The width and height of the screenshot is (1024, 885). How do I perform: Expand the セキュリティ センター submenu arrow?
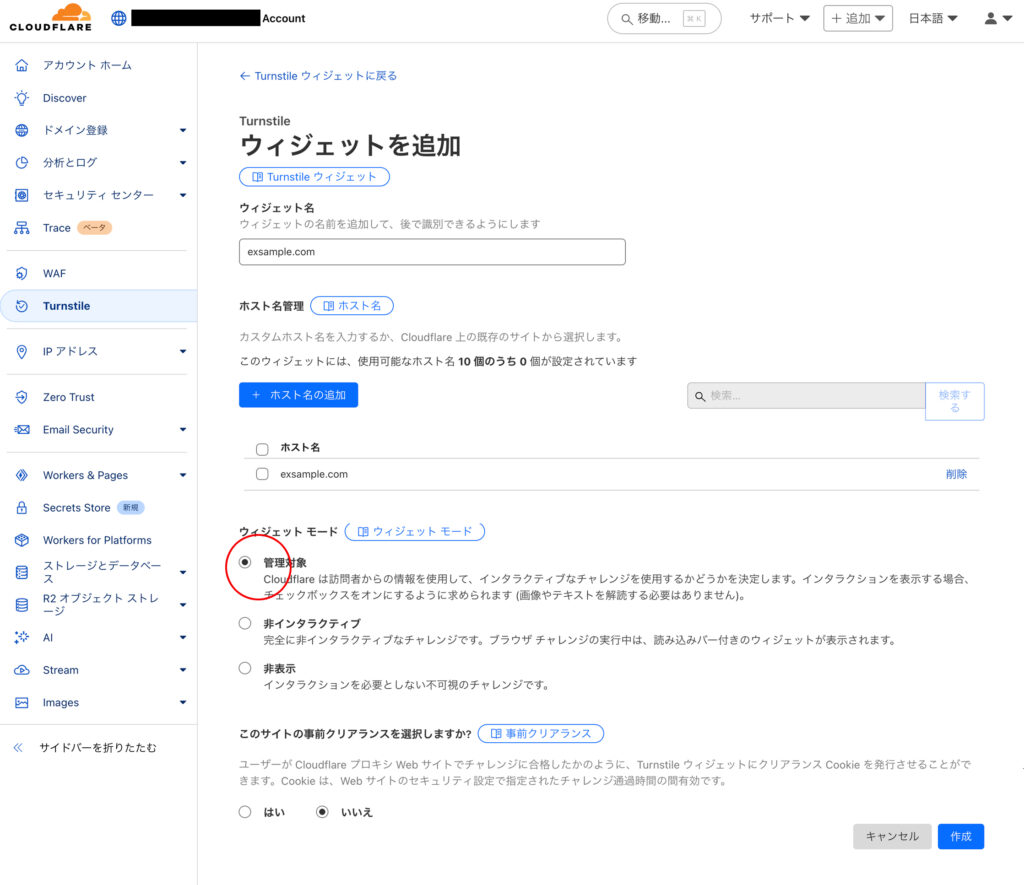pos(183,195)
